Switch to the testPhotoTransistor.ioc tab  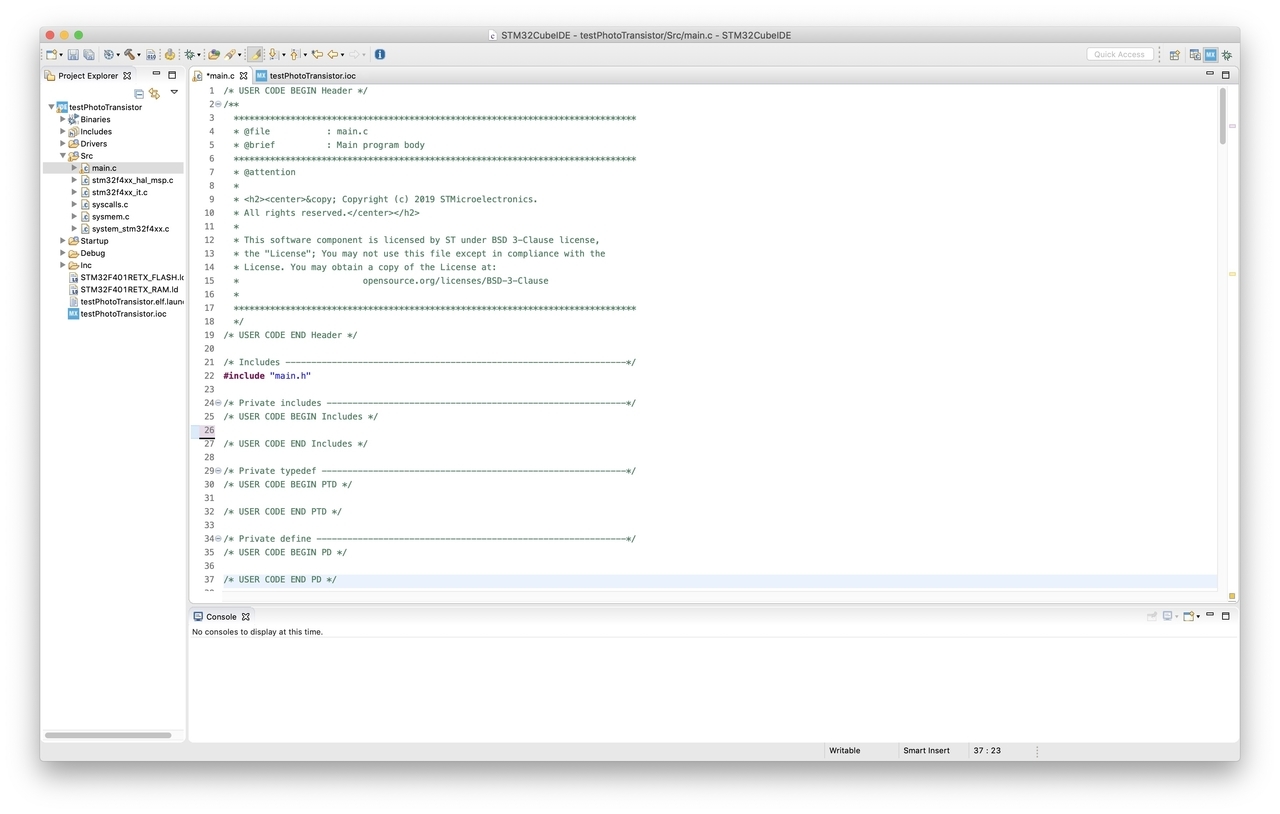click(306, 76)
